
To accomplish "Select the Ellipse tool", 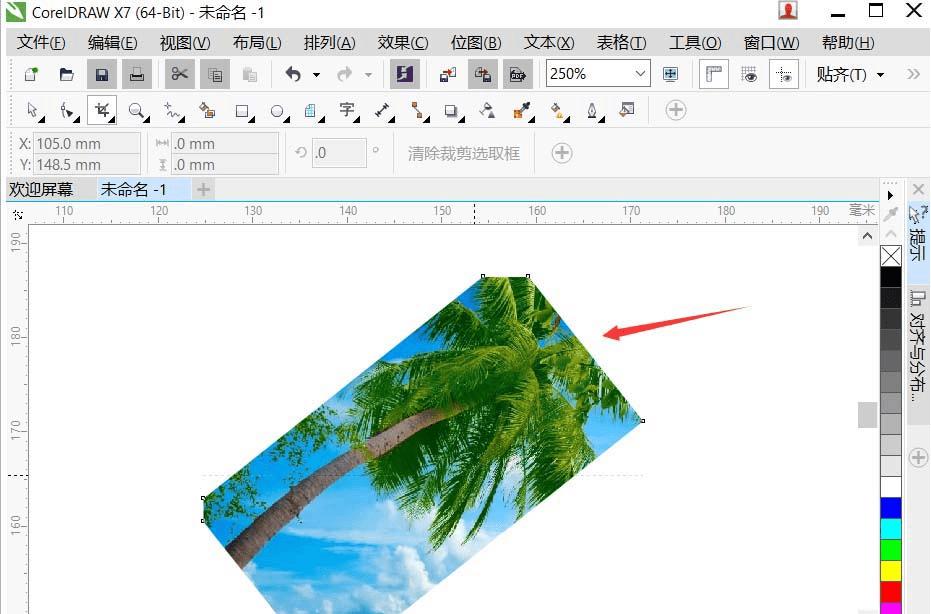I will [x=277, y=110].
